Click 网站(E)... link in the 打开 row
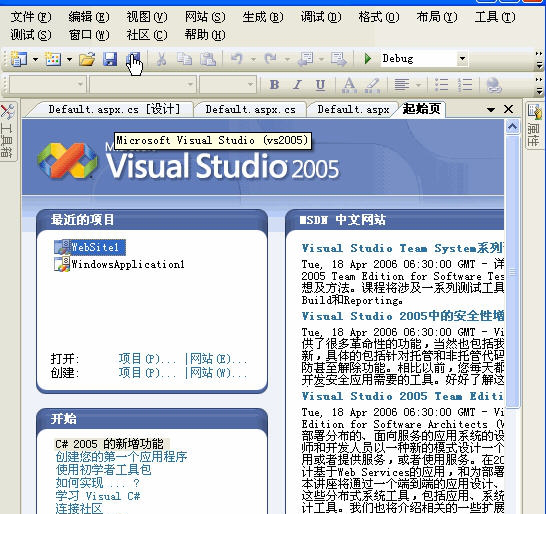This screenshot has height=534, width=546. [219, 359]
